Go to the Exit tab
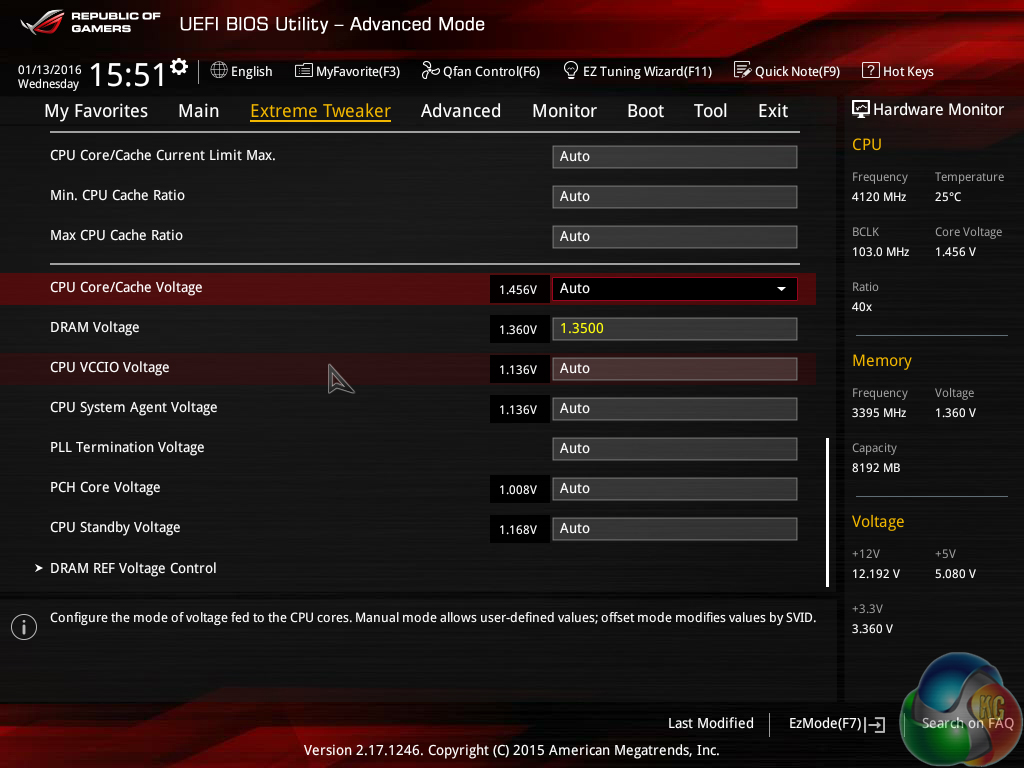The image size is (1024, 768). coord(773,111)
